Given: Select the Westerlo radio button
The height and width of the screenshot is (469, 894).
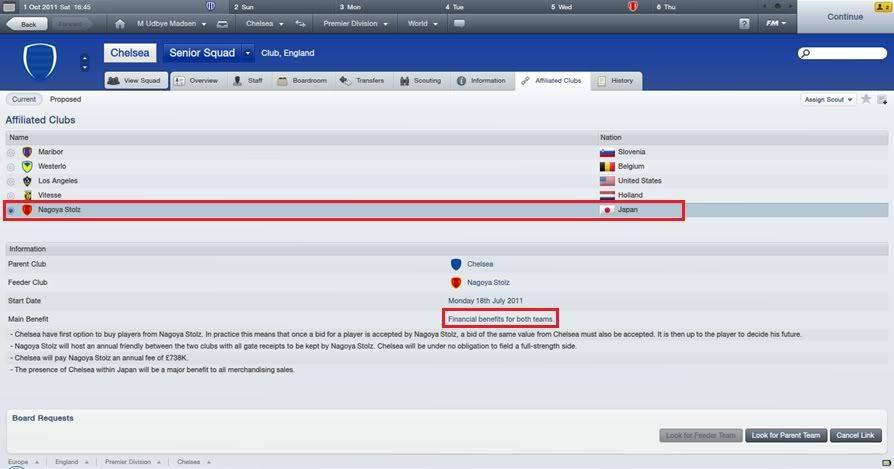Looking at the screenshot, I should (11, 167).
